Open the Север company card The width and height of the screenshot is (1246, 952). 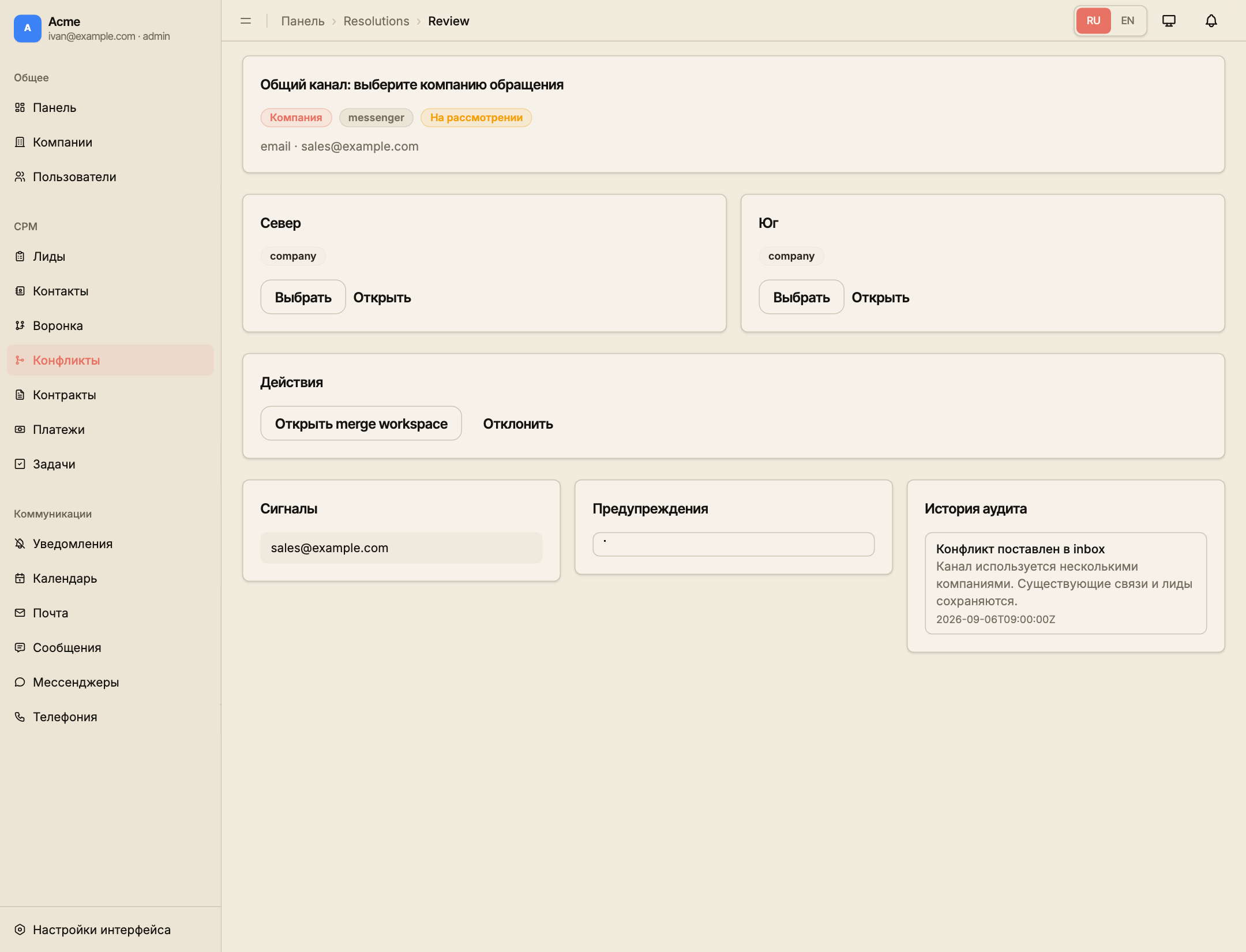pos(382,297)
